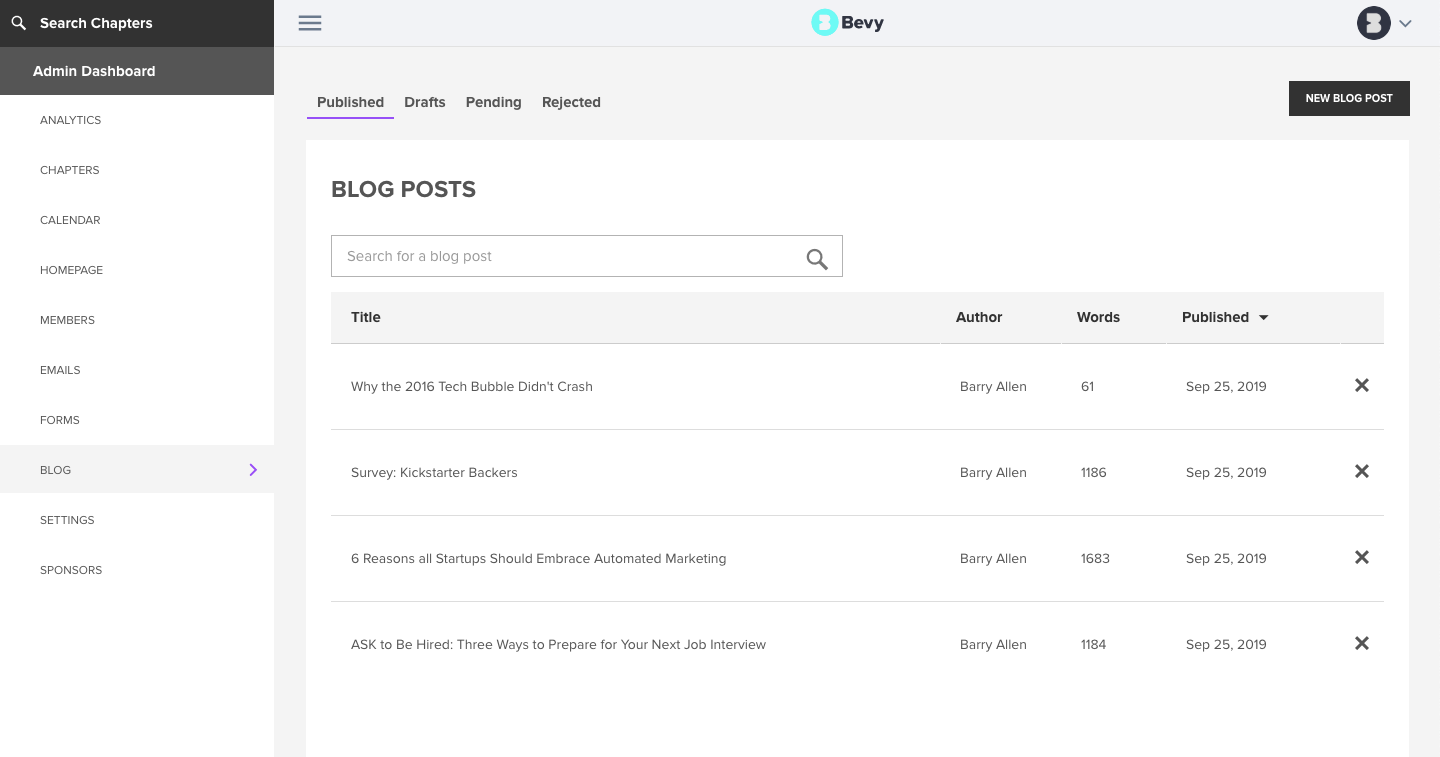Remove the post about Automated Marketing
1440x757 pixels.
pos(1361,557)
